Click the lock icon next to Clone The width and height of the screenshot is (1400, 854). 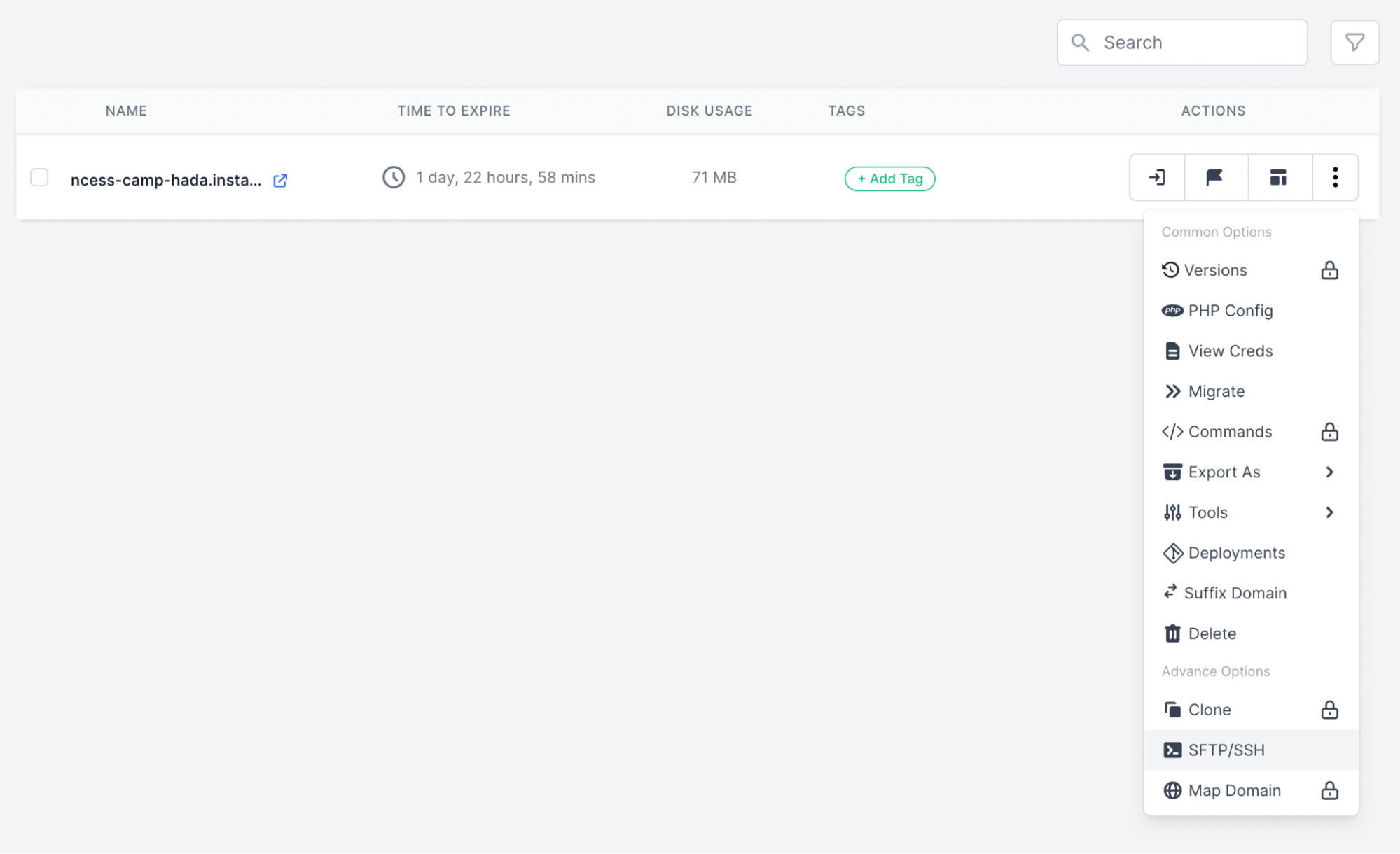(x=1329, y=710)
